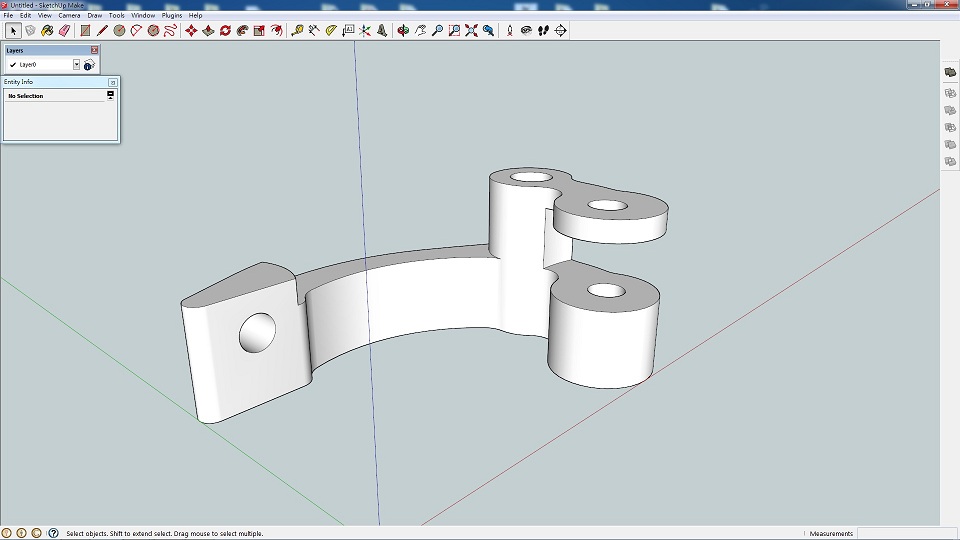Open the Plugins menu
960x540 pixels.
point(172,16)
